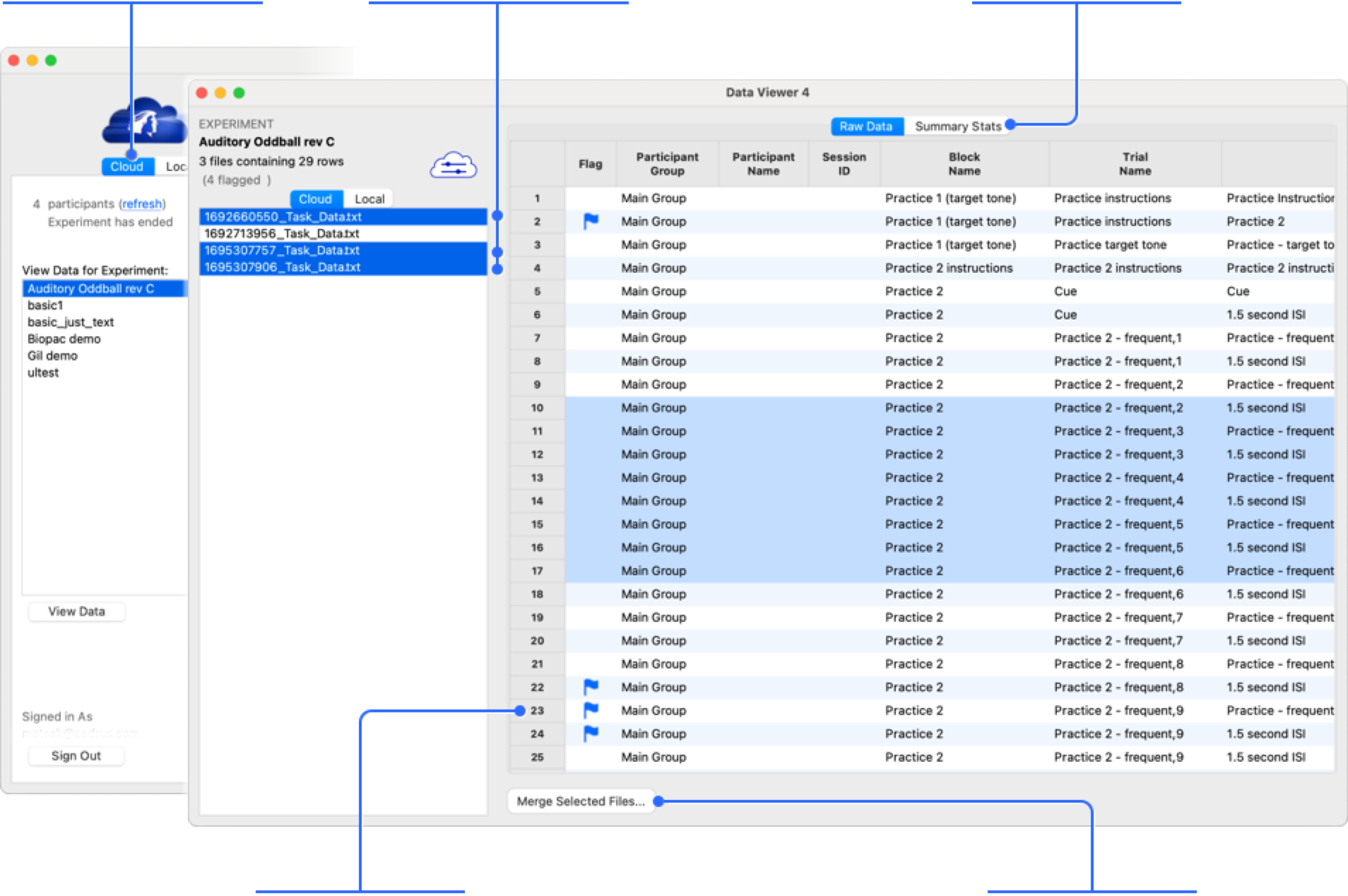Image resolution: width=1348 pixels, height=896 pixels.
Task: Click the flag icon in row 22
Action: coord(591,687)
